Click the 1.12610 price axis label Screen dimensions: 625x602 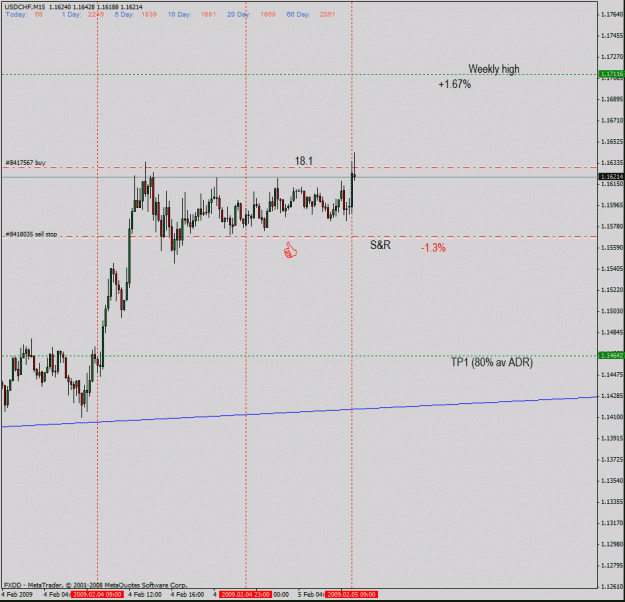click(612, 586)
